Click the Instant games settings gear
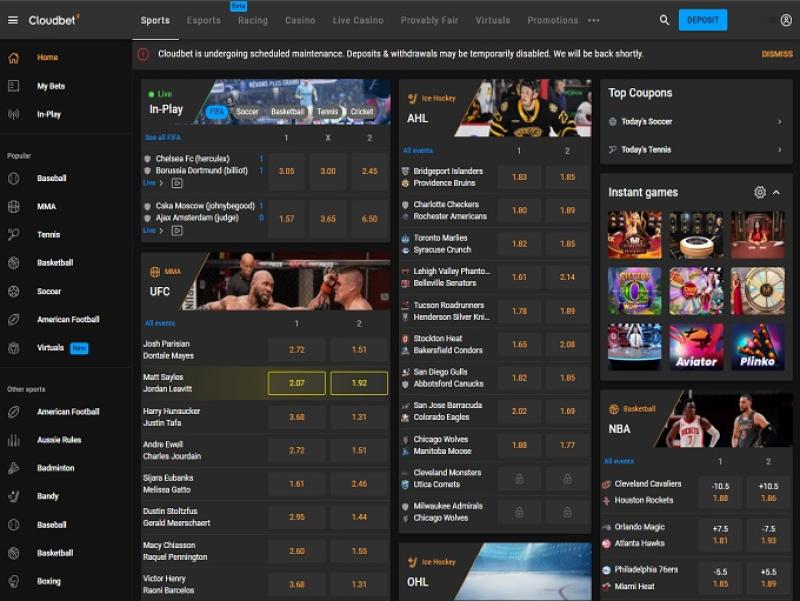Viewport: 800px width, 601px height. coord(760,192)
